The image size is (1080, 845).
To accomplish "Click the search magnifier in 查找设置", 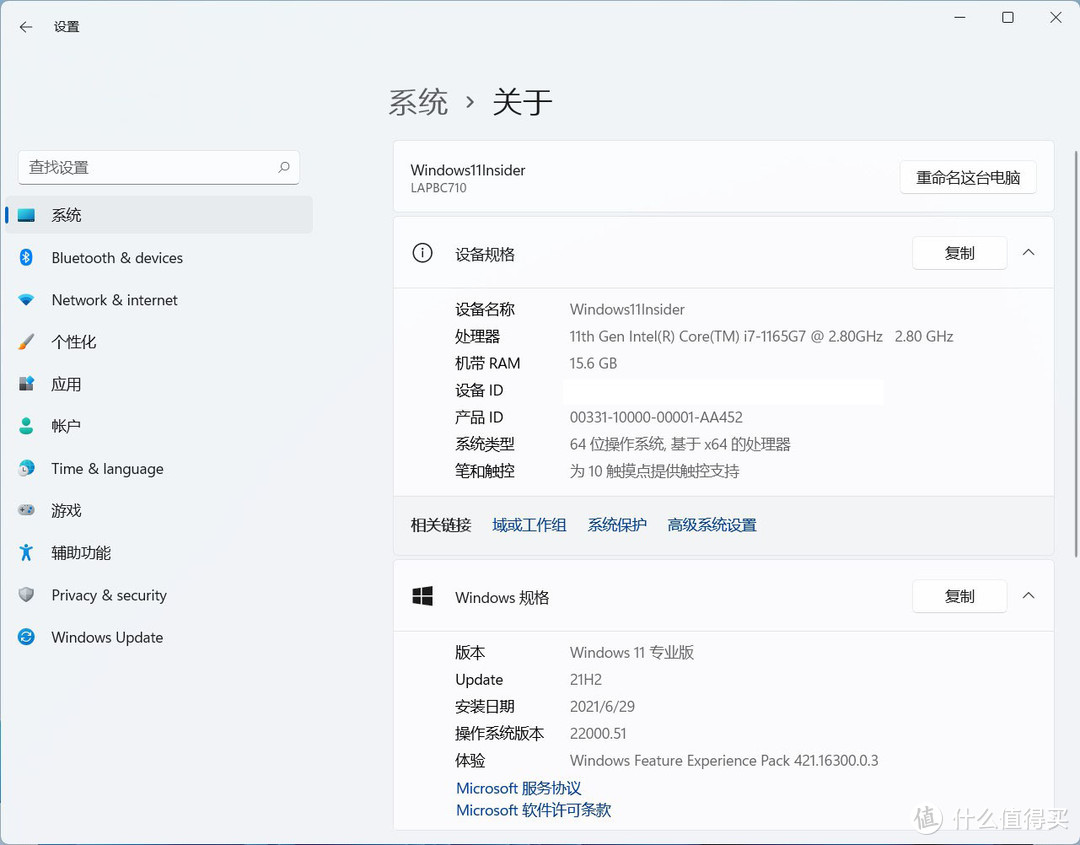I will 285,167.
